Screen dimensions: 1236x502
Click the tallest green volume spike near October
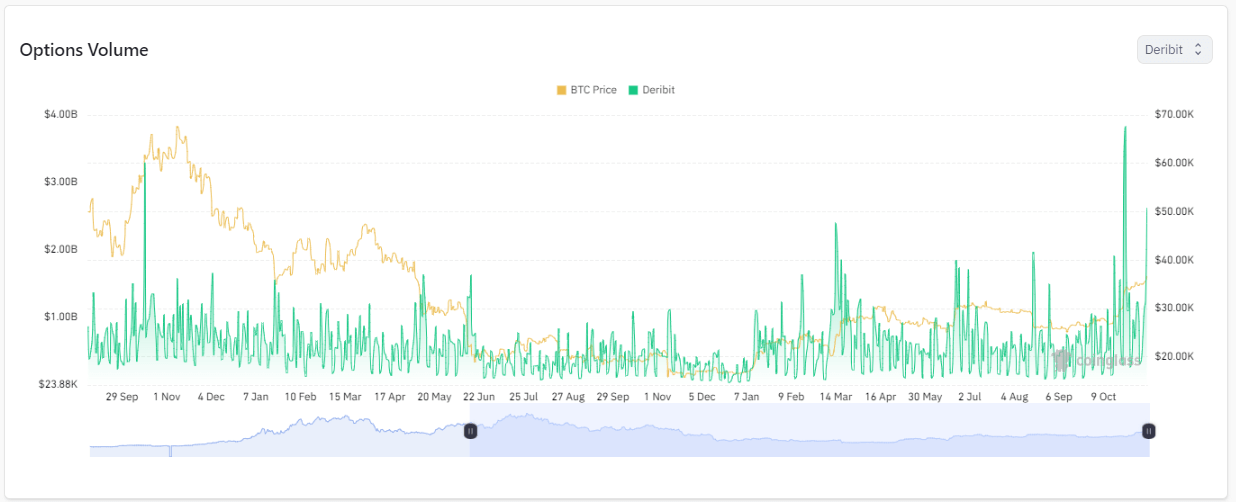(1126, 130)
